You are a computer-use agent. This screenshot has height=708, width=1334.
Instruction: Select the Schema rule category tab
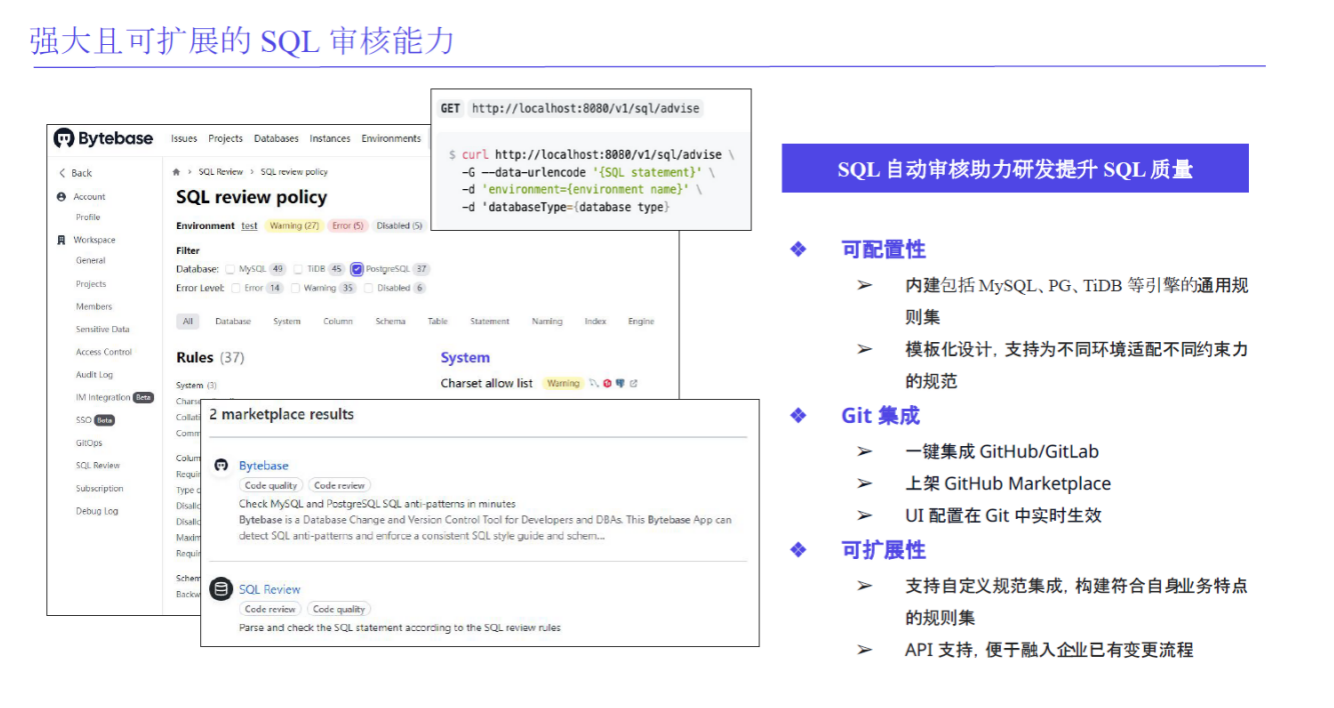coord(391,321)
